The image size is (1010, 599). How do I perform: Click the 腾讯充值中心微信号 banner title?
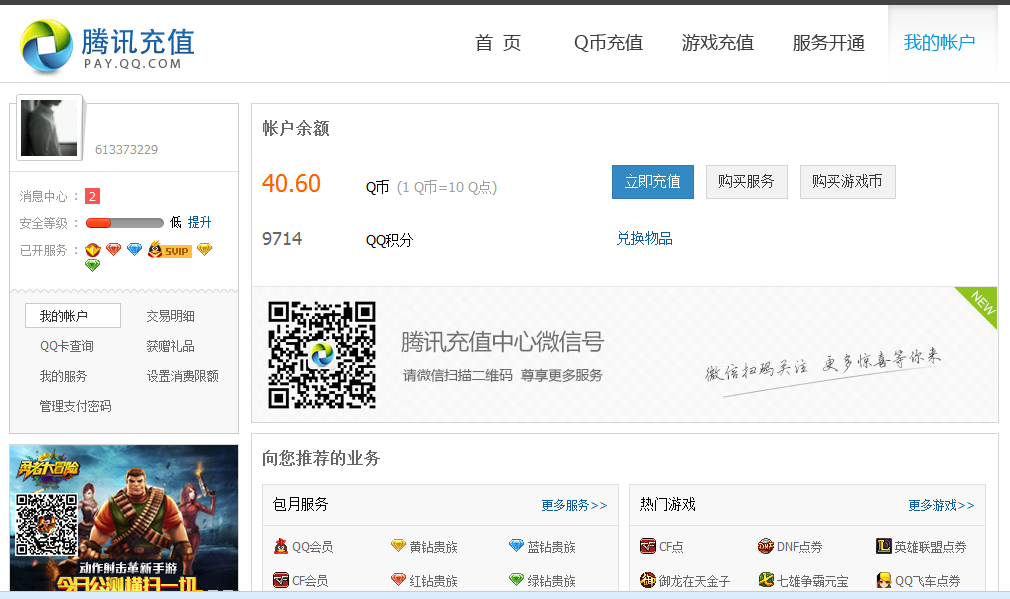click(x=502, y=342)
